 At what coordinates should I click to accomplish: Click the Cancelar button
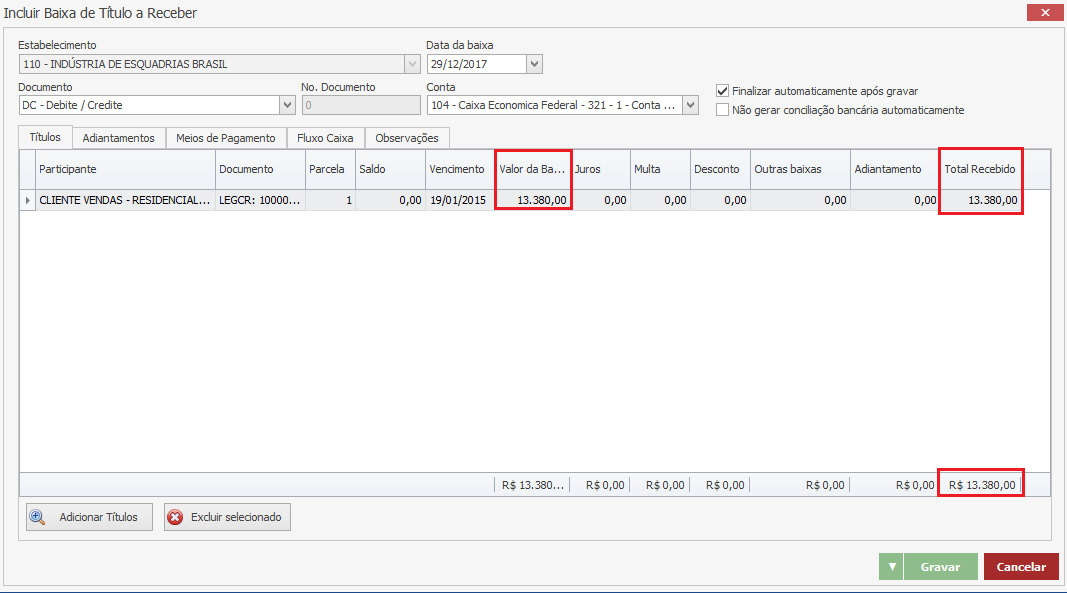click(x=1020, y=567)
